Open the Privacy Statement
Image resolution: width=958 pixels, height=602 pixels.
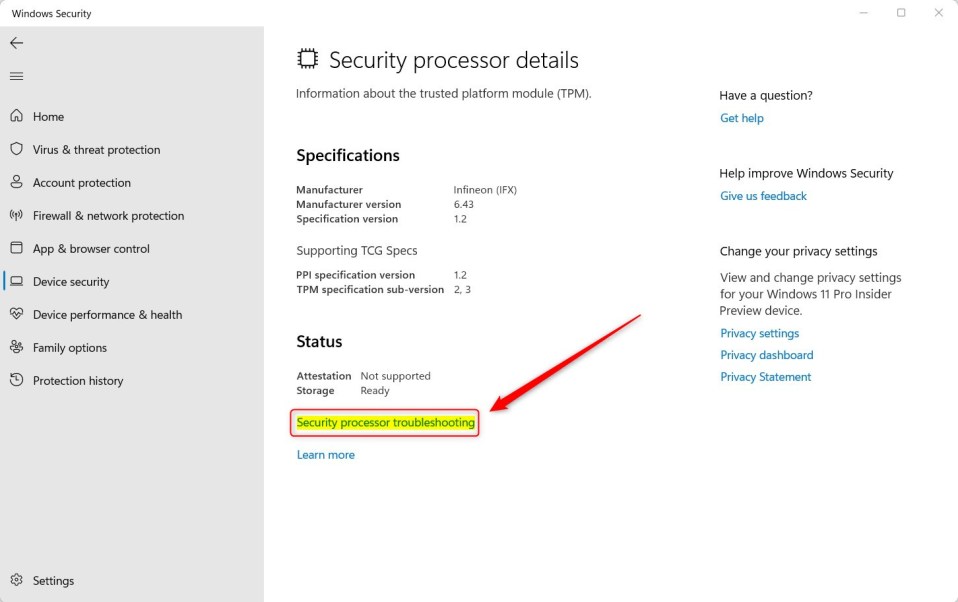pos(765,376)
